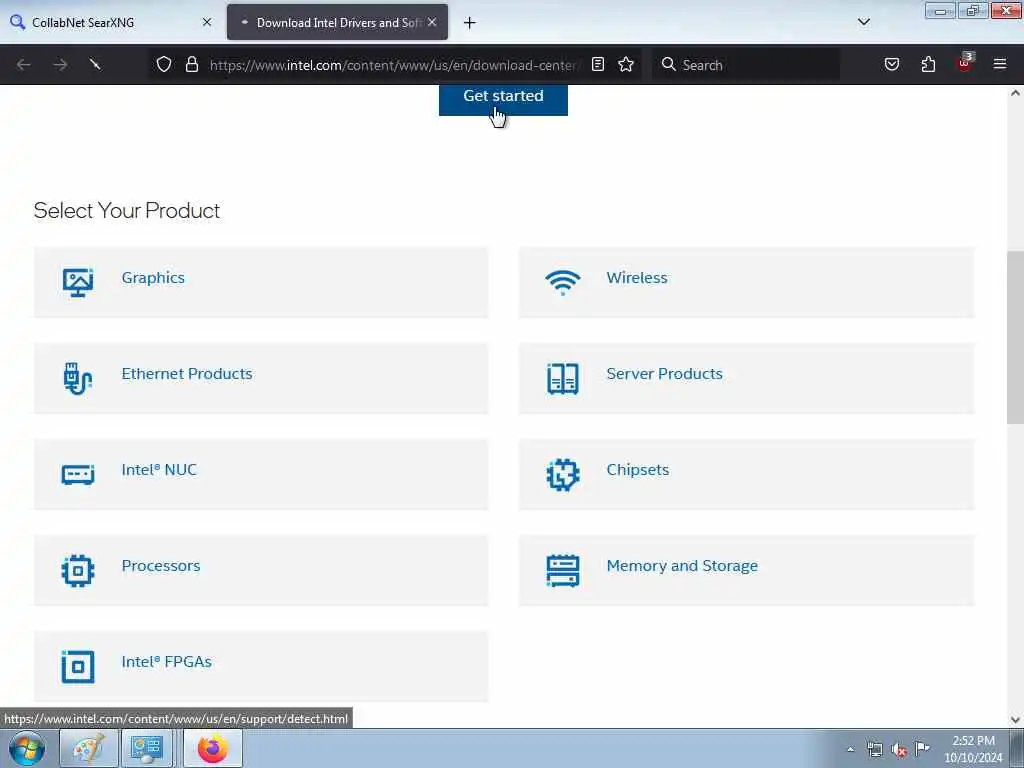Switch to CollabNet SearXNG tab

tap(111, 22)
